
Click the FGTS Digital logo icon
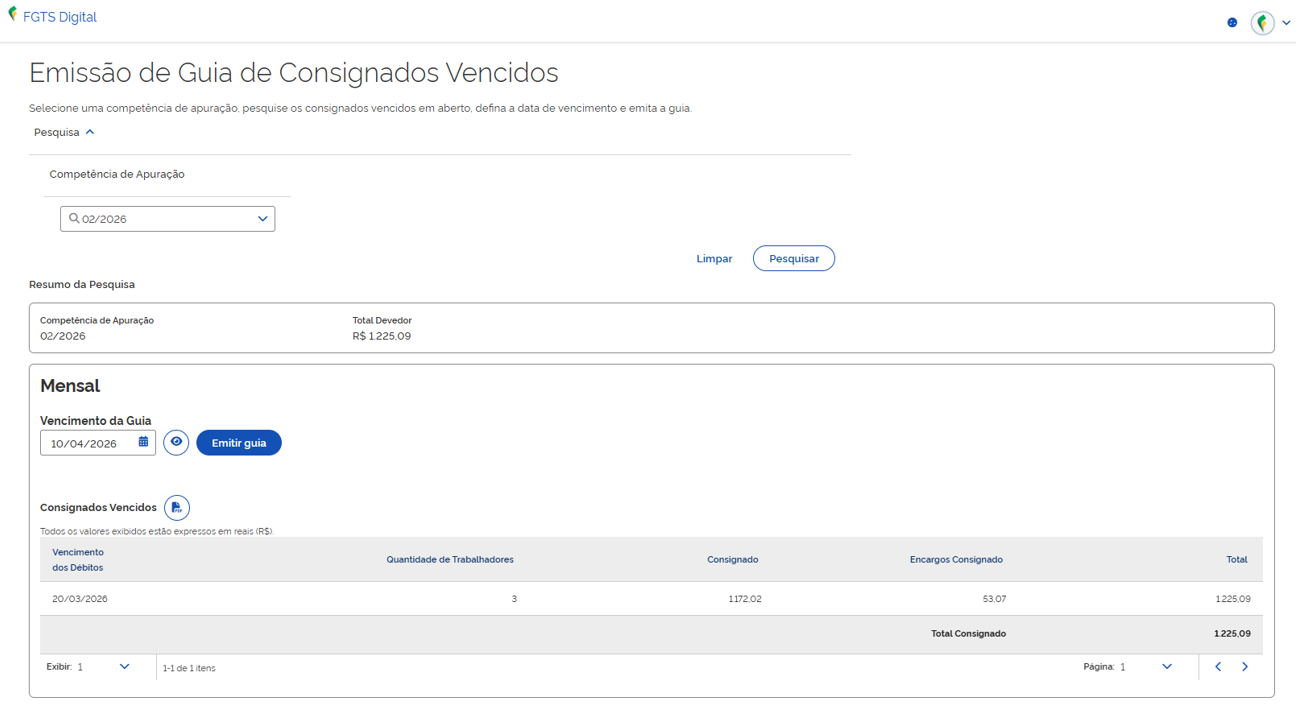[12, 17]
